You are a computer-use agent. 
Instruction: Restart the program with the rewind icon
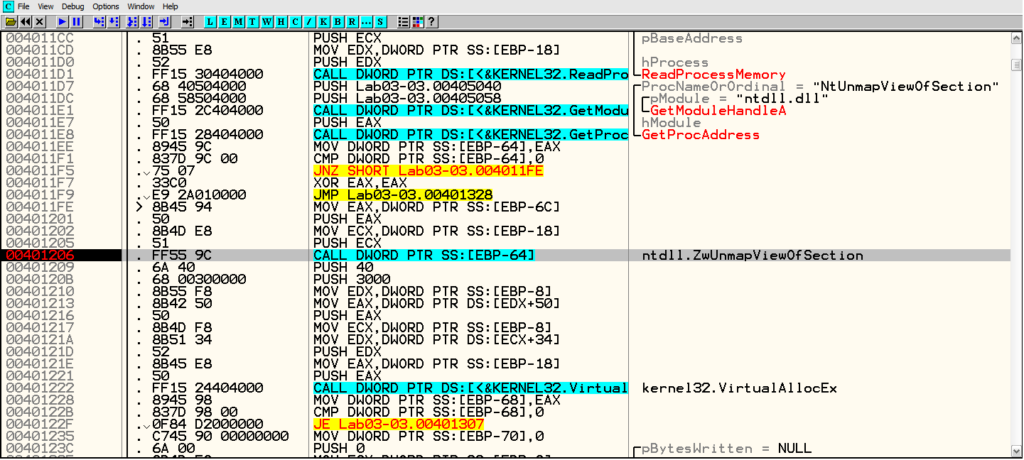pyautogui.click(x=25, y=21)
